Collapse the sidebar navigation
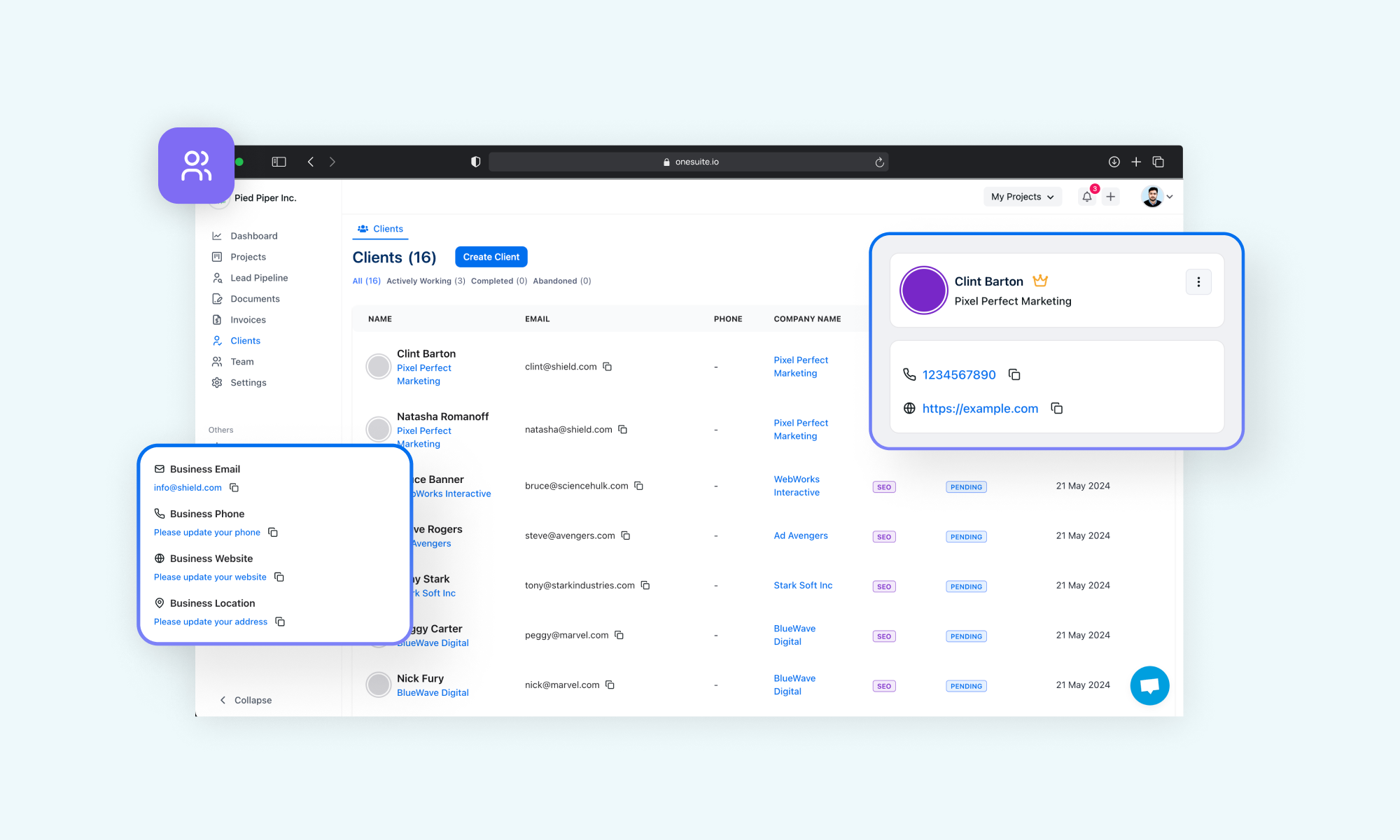Viewport: 1400px width, 840px height. [244, 699]
